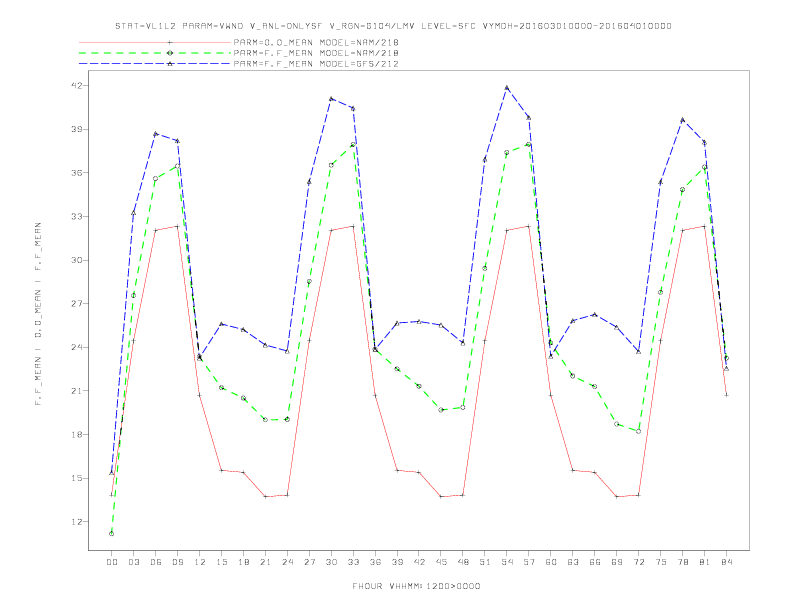792x612 pixels.
Task: Click x-axis forecast hour label 21
Action: pyautogui.click(x=265, y=562)
